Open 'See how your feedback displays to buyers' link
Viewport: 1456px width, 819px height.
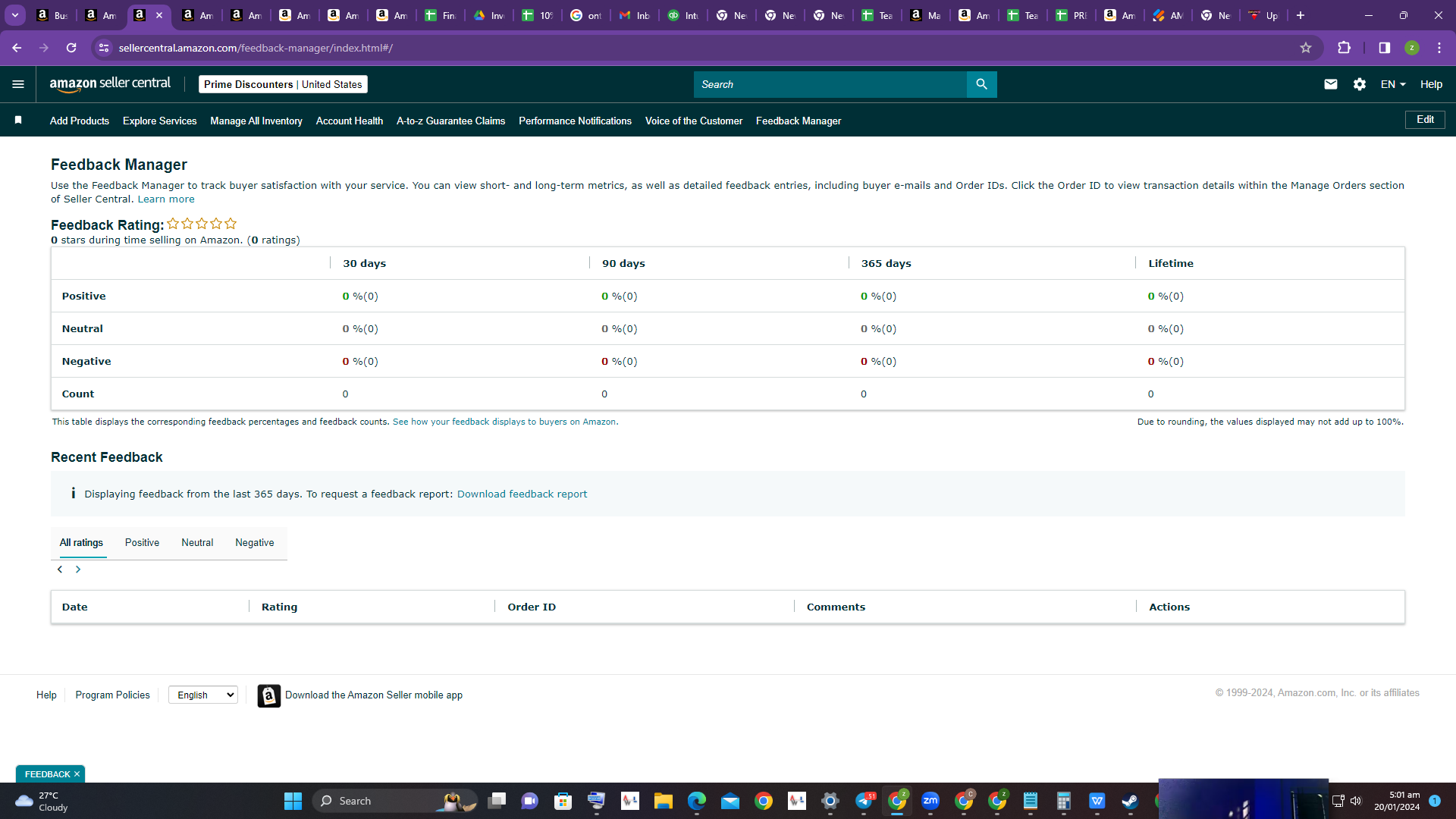(505, 422)
